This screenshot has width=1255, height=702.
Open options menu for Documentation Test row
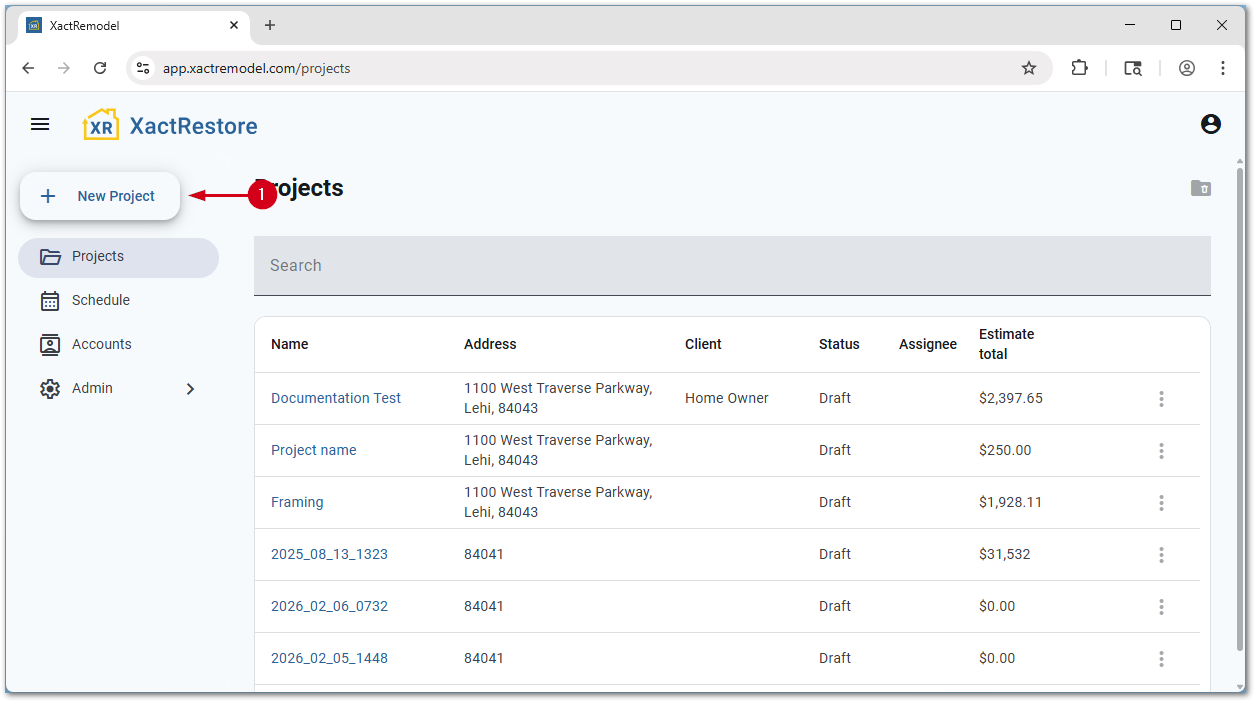tap(1161, 399)
